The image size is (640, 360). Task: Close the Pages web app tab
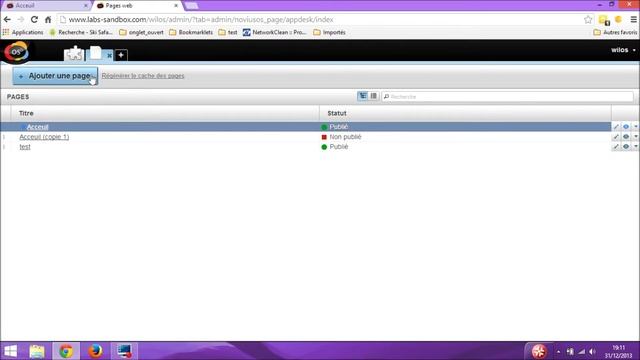point(109,56)
